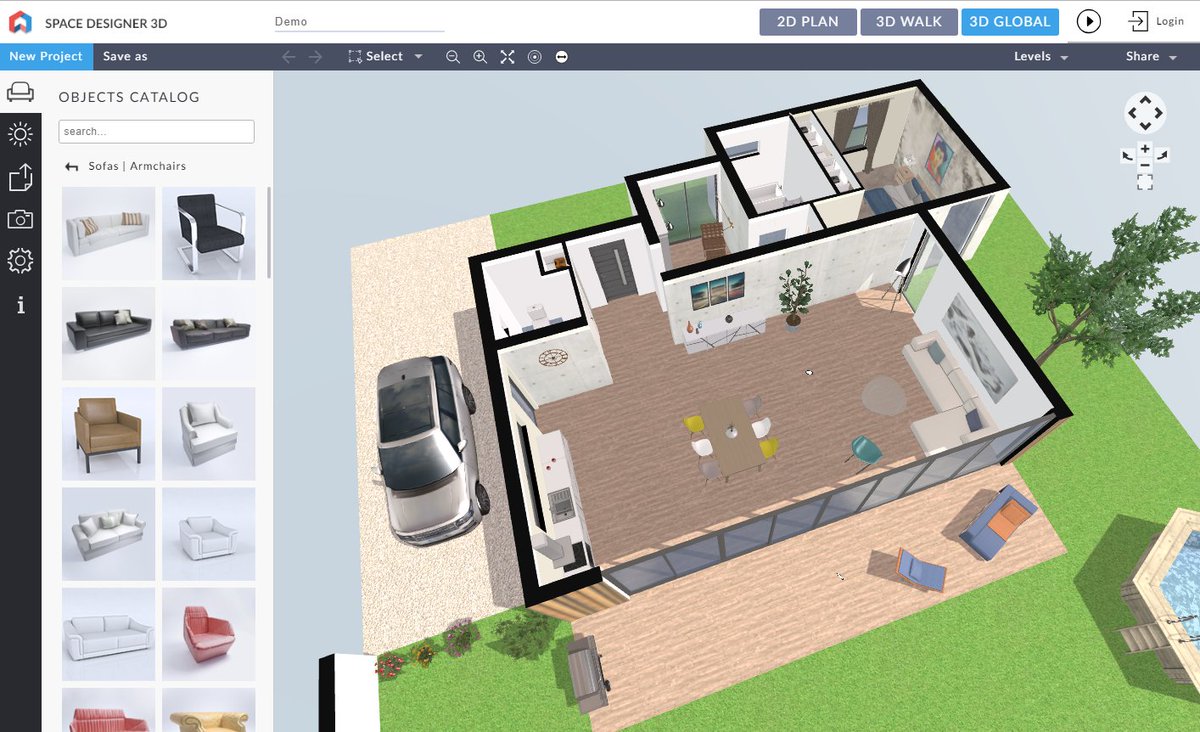This screenshot has width=1200, height=732.
Task: Click the dashed frame fullscreen icon
Action: [1145, 182]
